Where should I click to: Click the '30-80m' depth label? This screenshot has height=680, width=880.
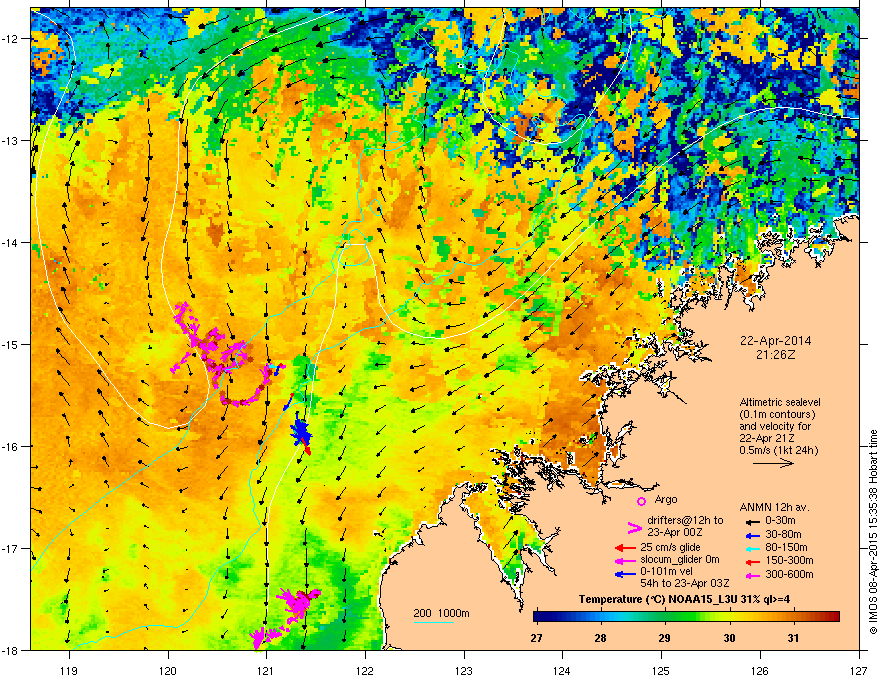point(783,535)
